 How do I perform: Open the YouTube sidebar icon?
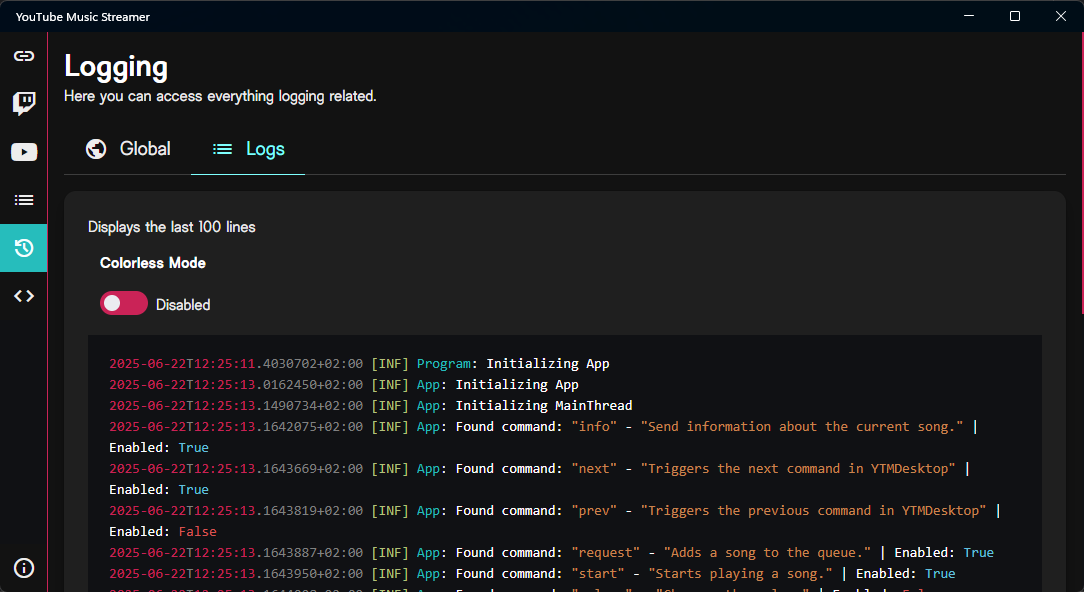tap(24, 152)
